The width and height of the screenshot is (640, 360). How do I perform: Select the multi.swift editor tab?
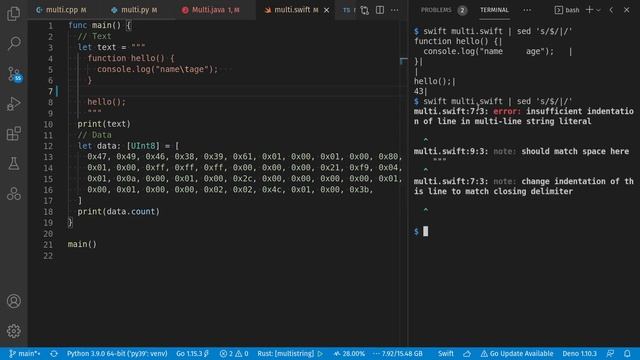[x=291, y=10]
